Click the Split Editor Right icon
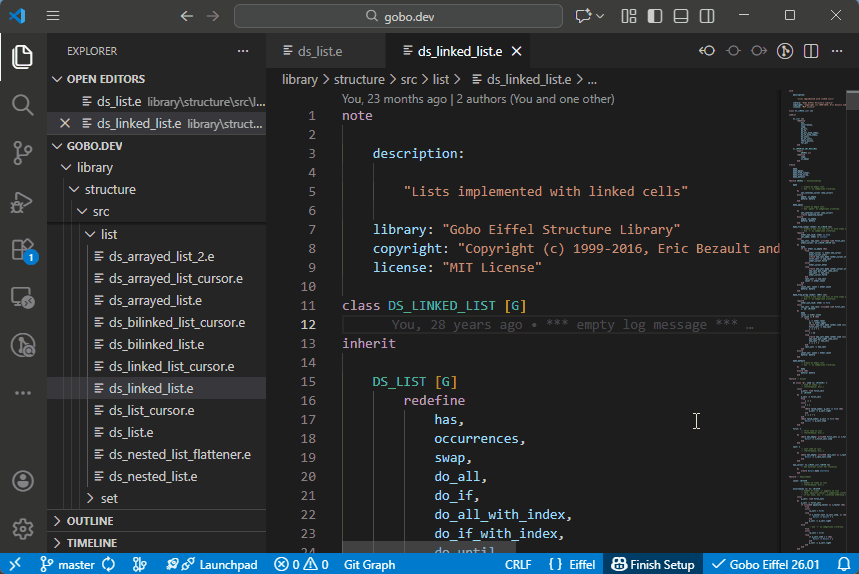Screen dimensions: 859x574 click(809, 52)
